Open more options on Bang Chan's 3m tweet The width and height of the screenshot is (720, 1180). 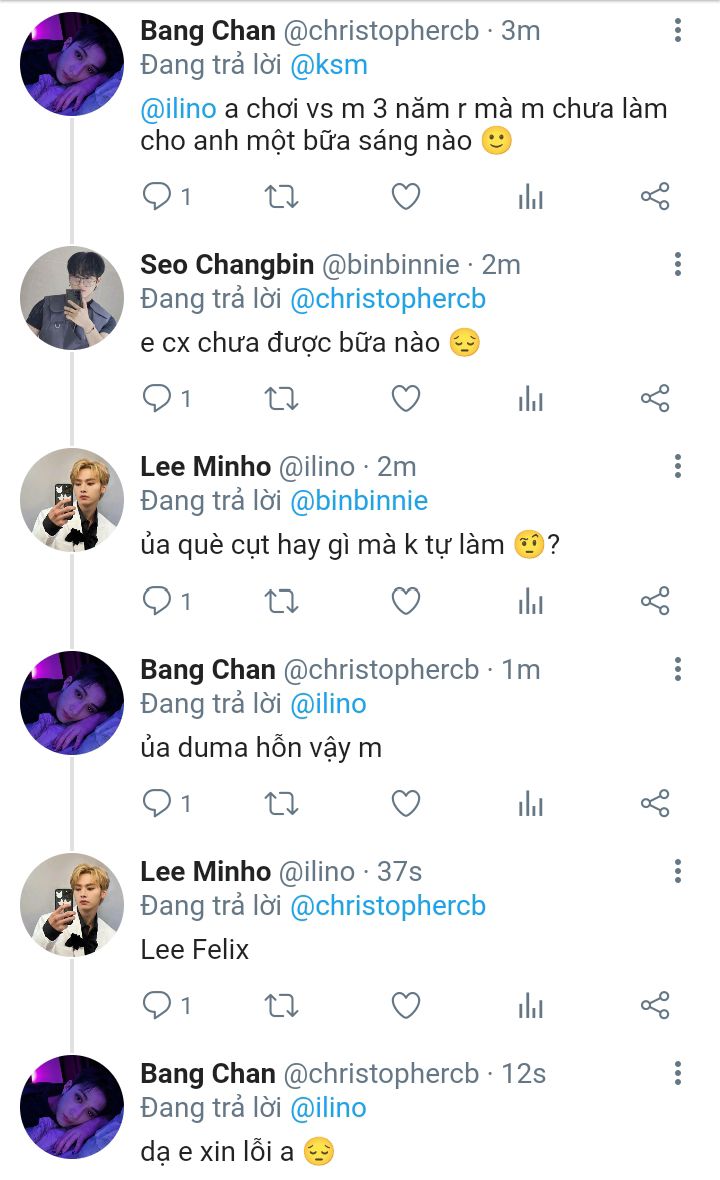click(x=678, y=30)
